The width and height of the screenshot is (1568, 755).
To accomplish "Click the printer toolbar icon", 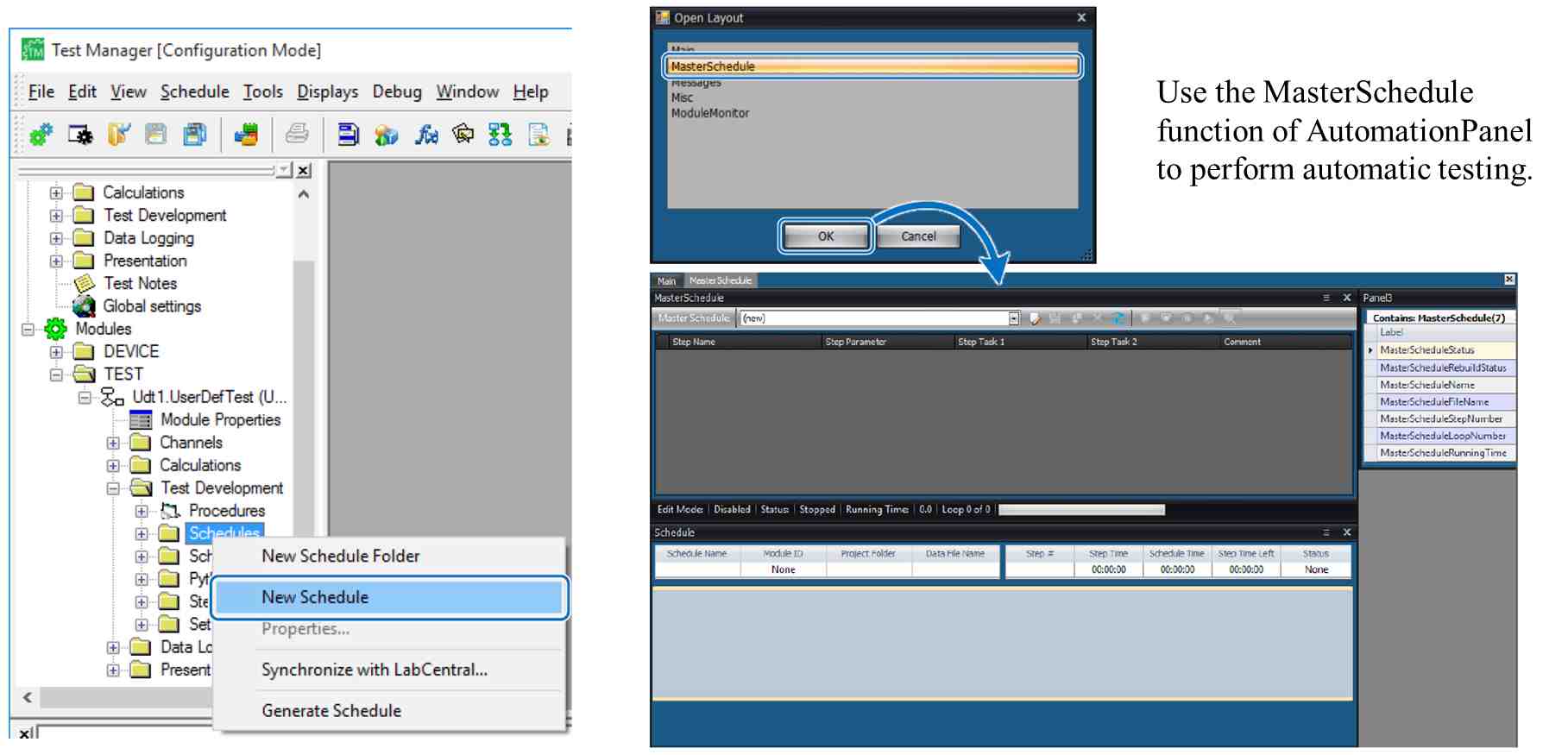I will [x=297, y=134].
